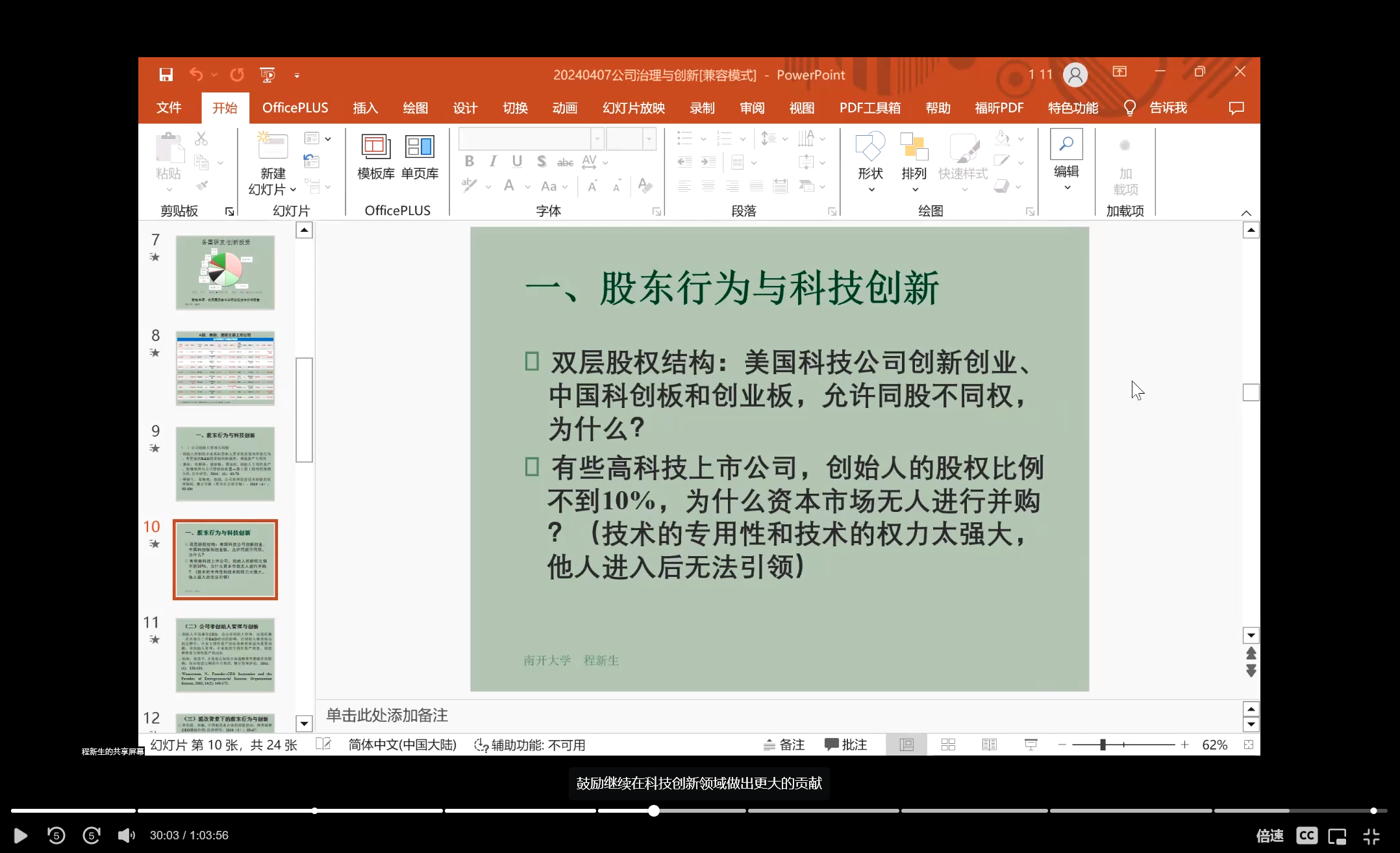Click the 倍速 playback speed button

pyautogui.click(x=1269, y=835)
